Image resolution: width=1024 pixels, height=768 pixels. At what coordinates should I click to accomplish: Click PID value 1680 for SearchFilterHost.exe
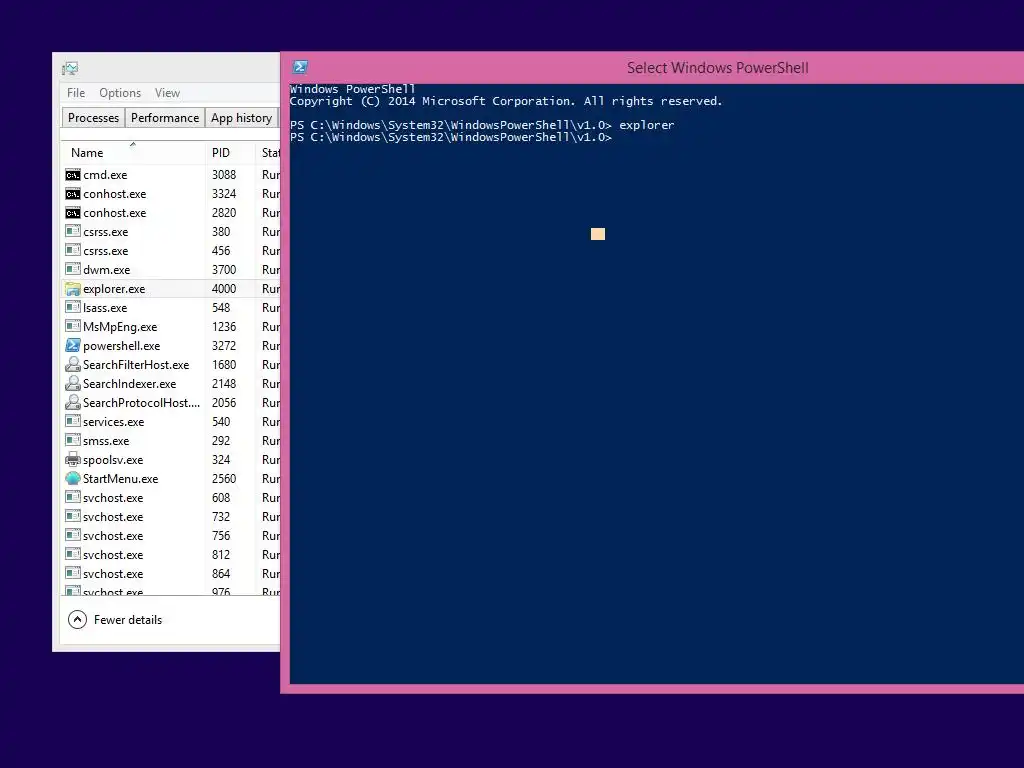224,364
